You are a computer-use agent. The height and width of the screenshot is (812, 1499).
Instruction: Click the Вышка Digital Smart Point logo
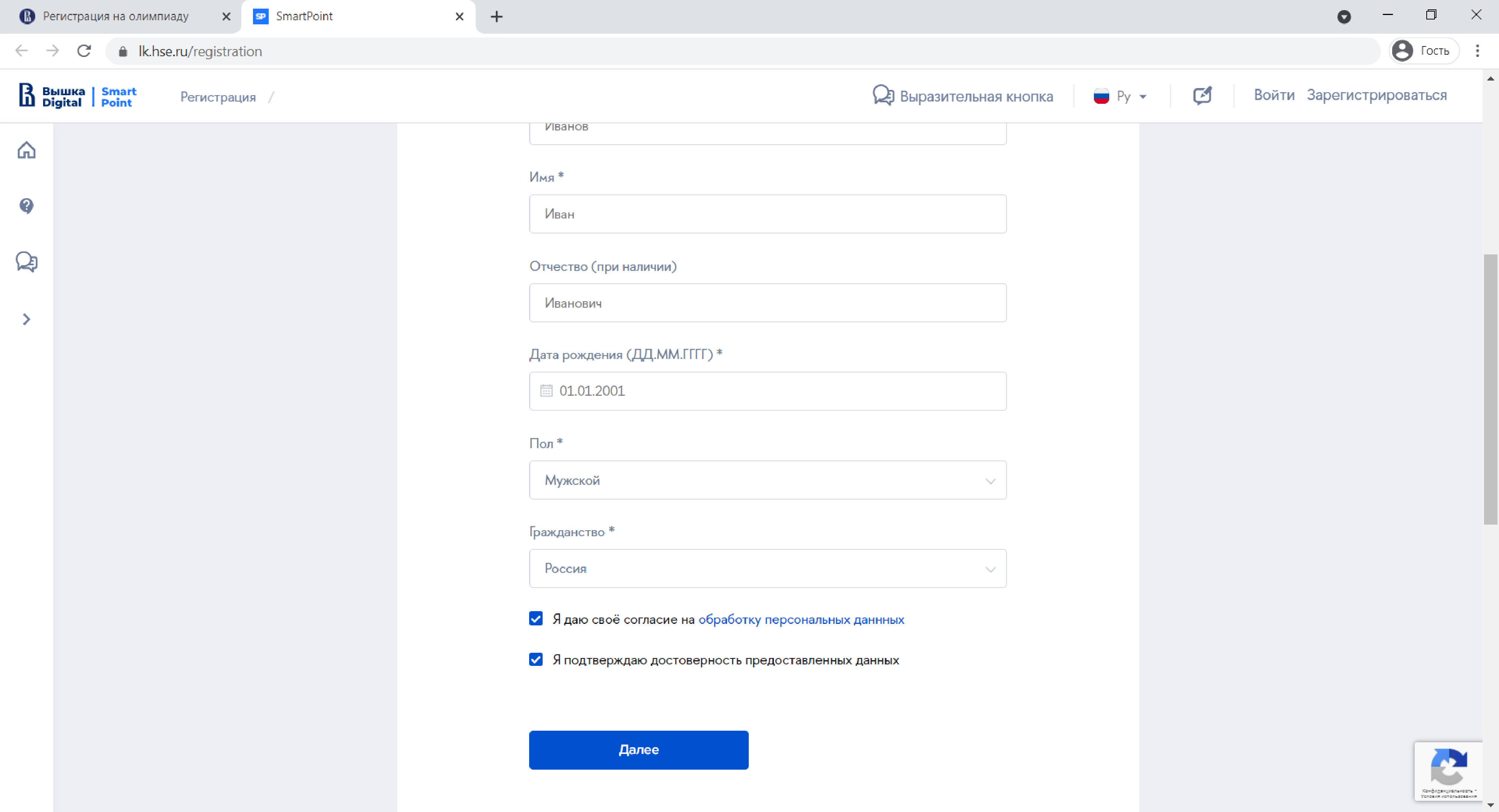click(78, 96)
